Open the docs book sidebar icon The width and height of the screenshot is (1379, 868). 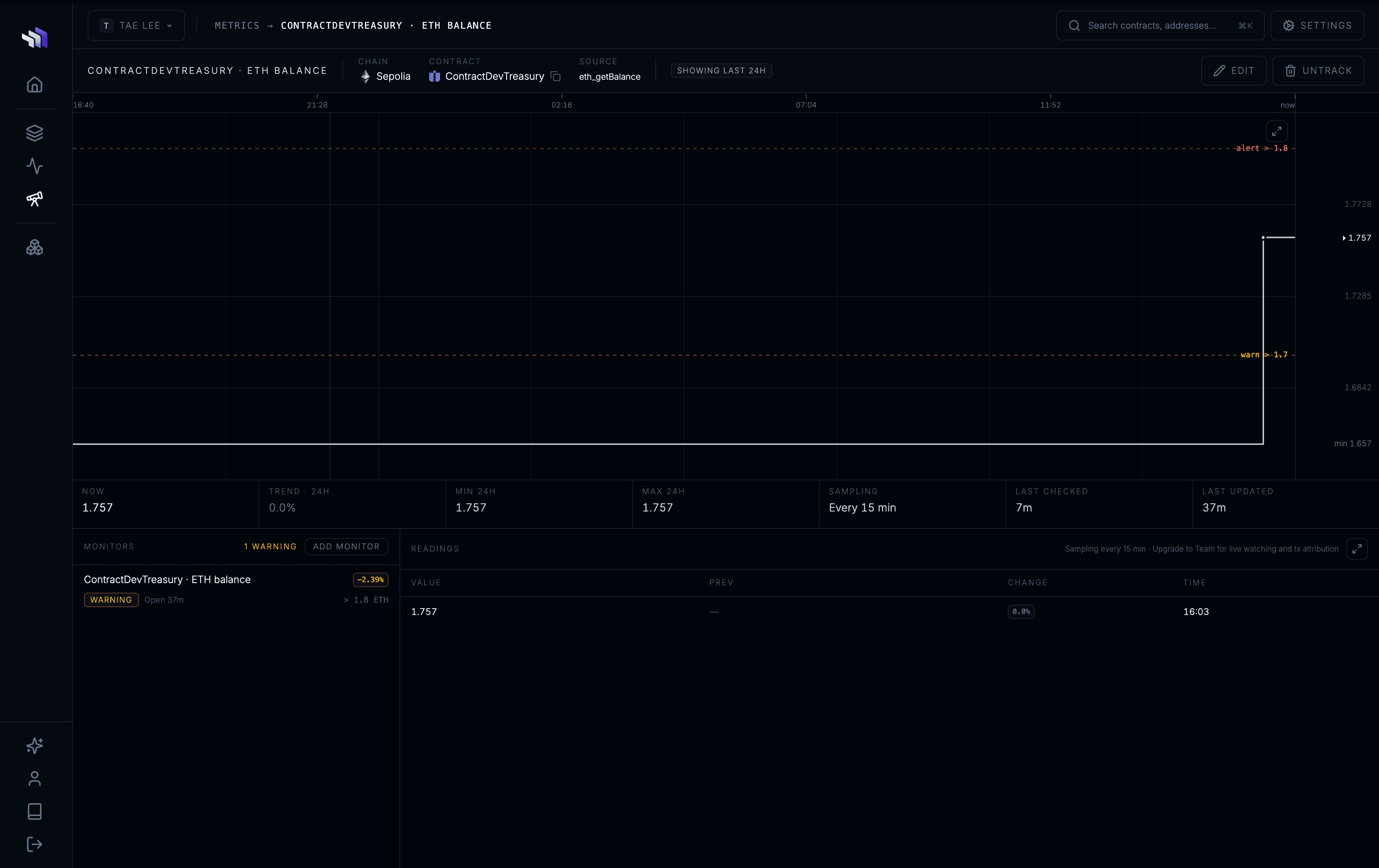[35, 811]
